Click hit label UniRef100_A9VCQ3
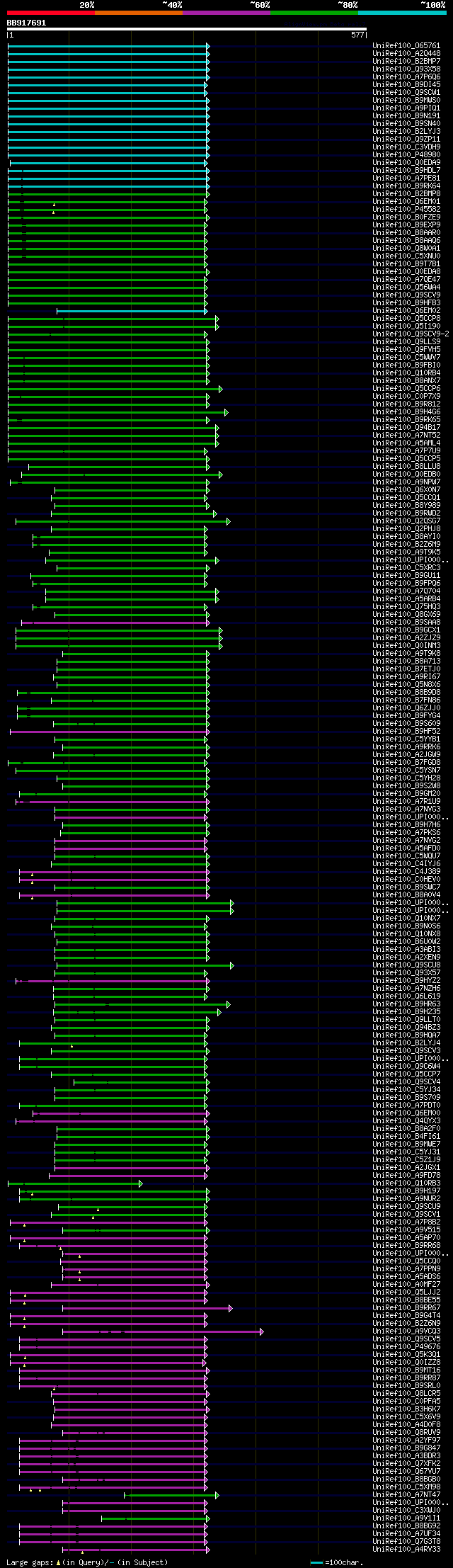The image size is (453, 1568). (406, 1331)
